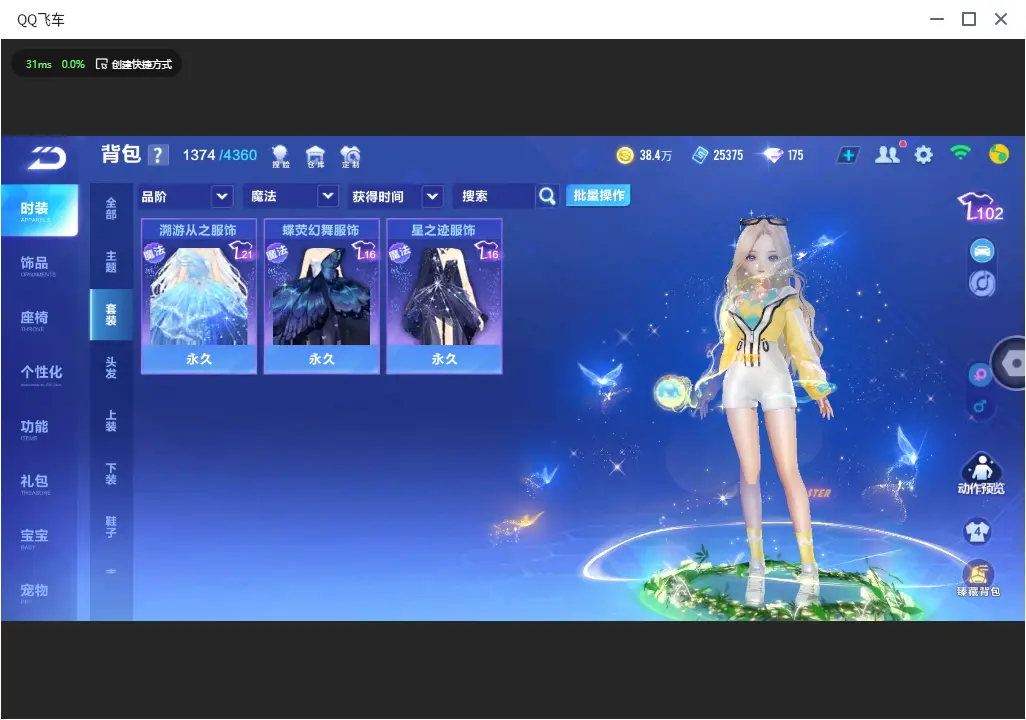Open the settings gear icon

(x=923, y=155)
